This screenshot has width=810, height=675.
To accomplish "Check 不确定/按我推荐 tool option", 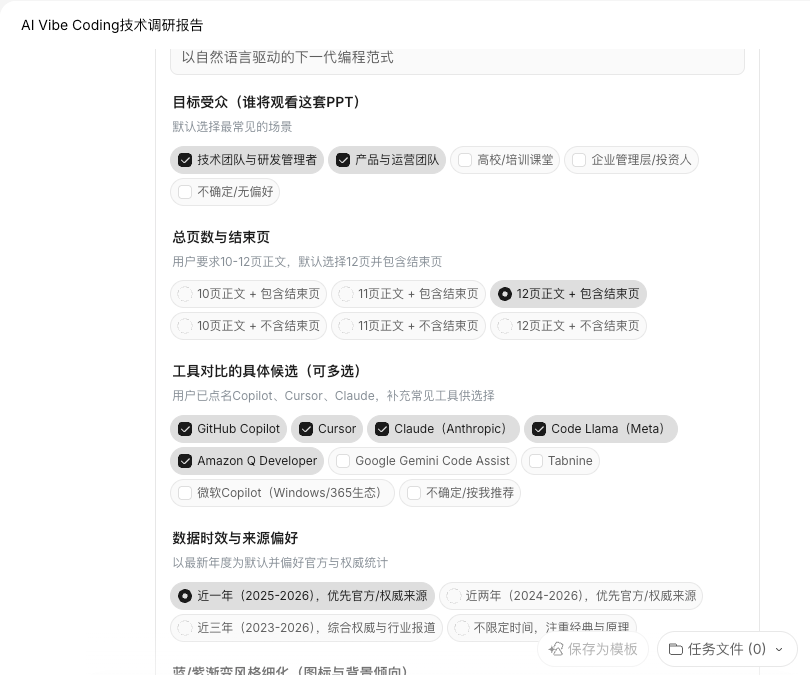I will [x=460, y=493].
